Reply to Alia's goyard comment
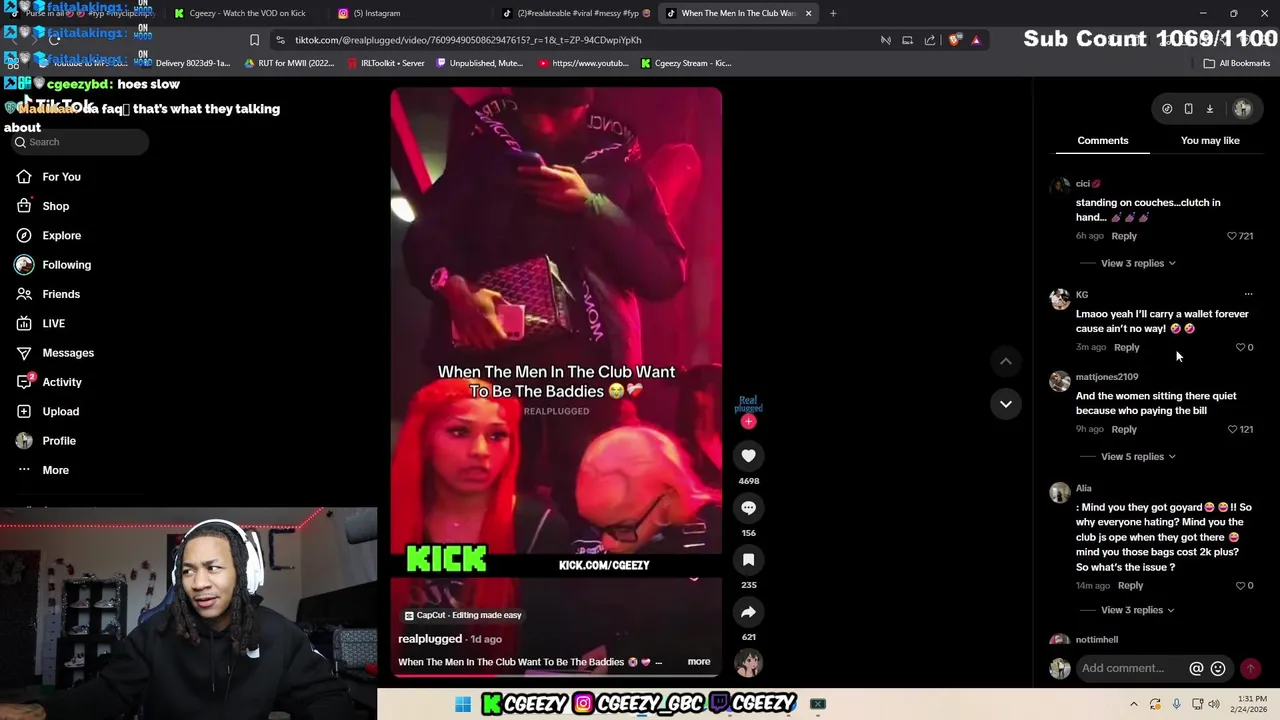 click(x=1130, y=586)
